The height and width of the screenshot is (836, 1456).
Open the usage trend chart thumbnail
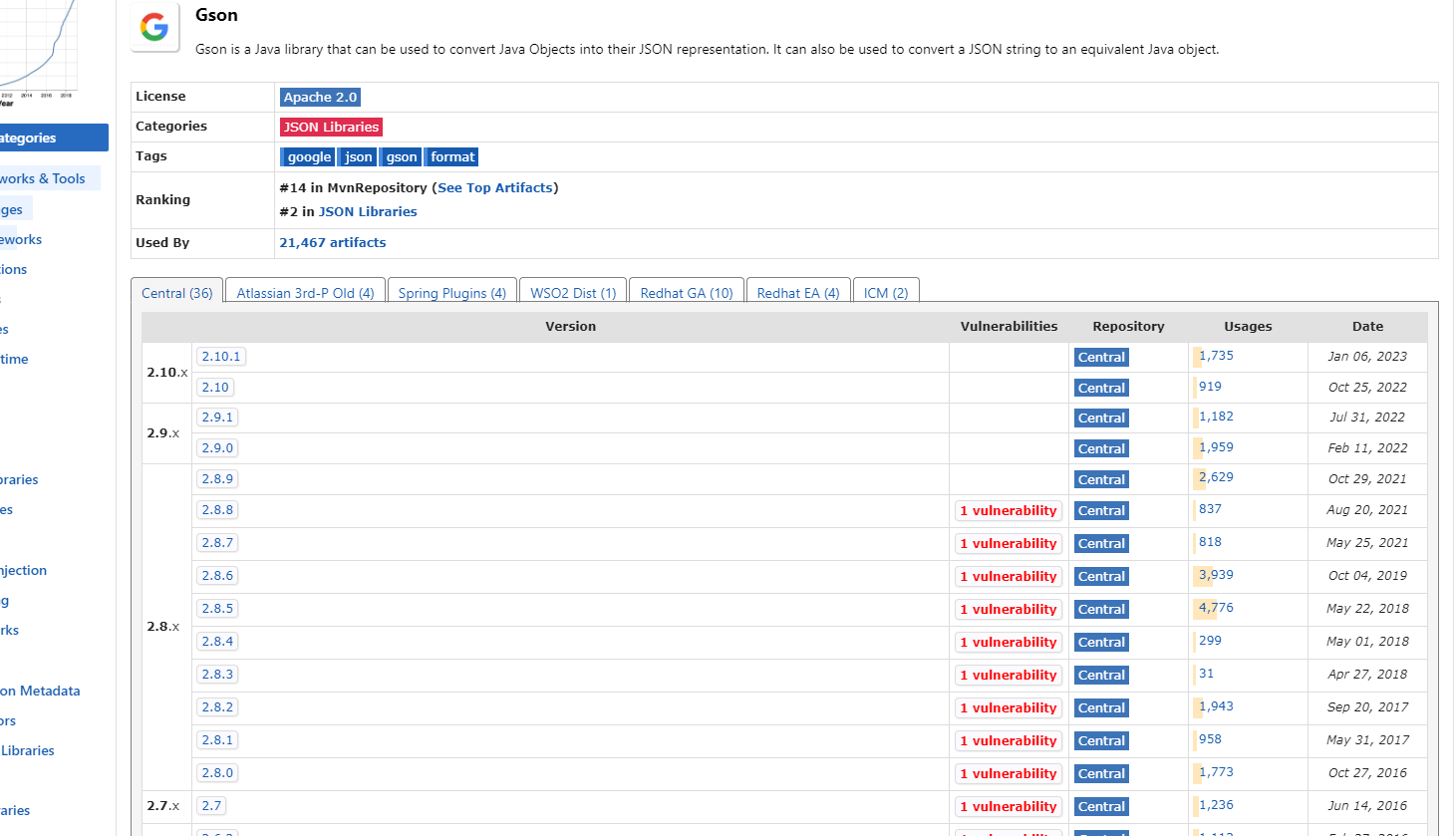38,52
